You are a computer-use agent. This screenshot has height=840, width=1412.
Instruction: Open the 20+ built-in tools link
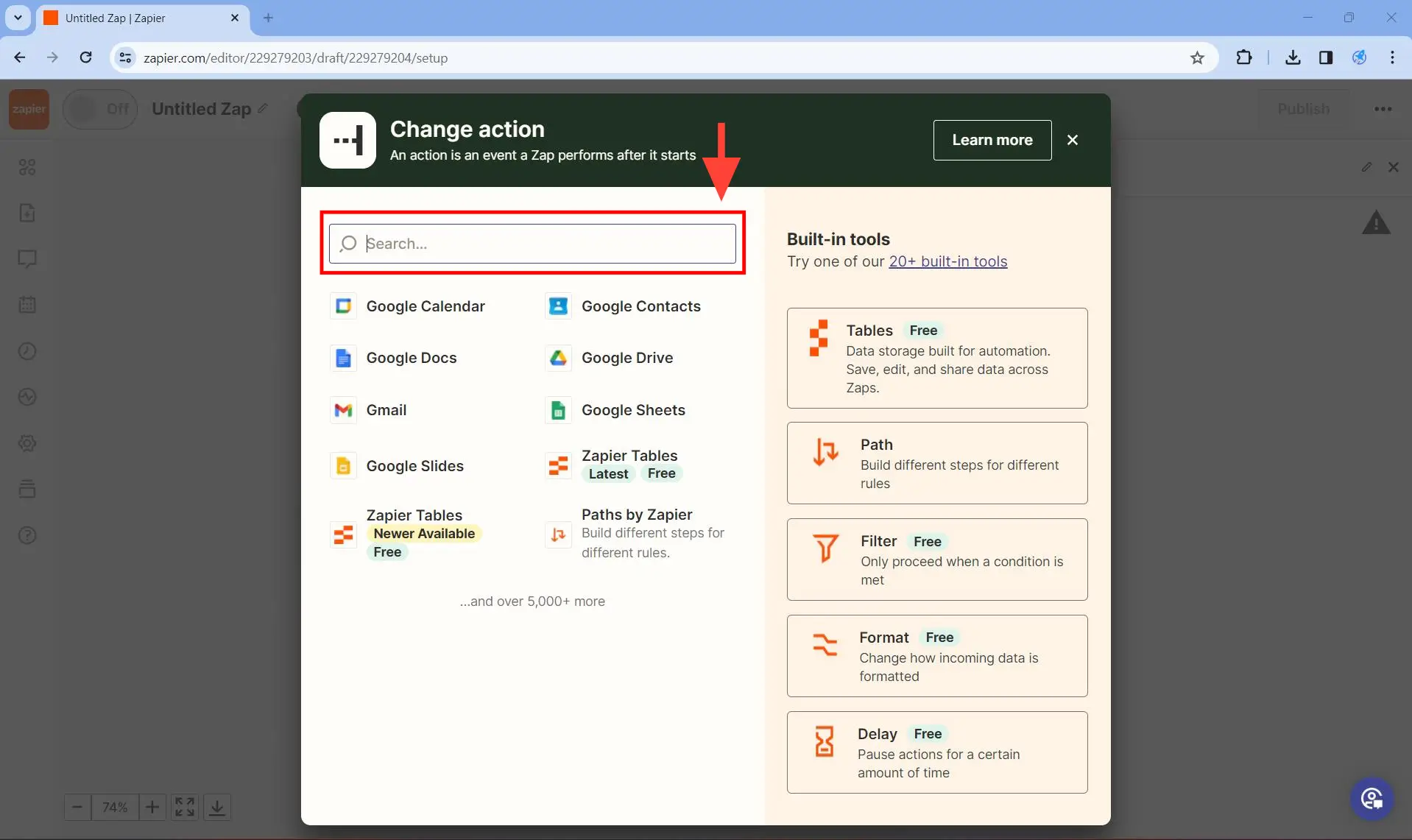tap(947, 261)
